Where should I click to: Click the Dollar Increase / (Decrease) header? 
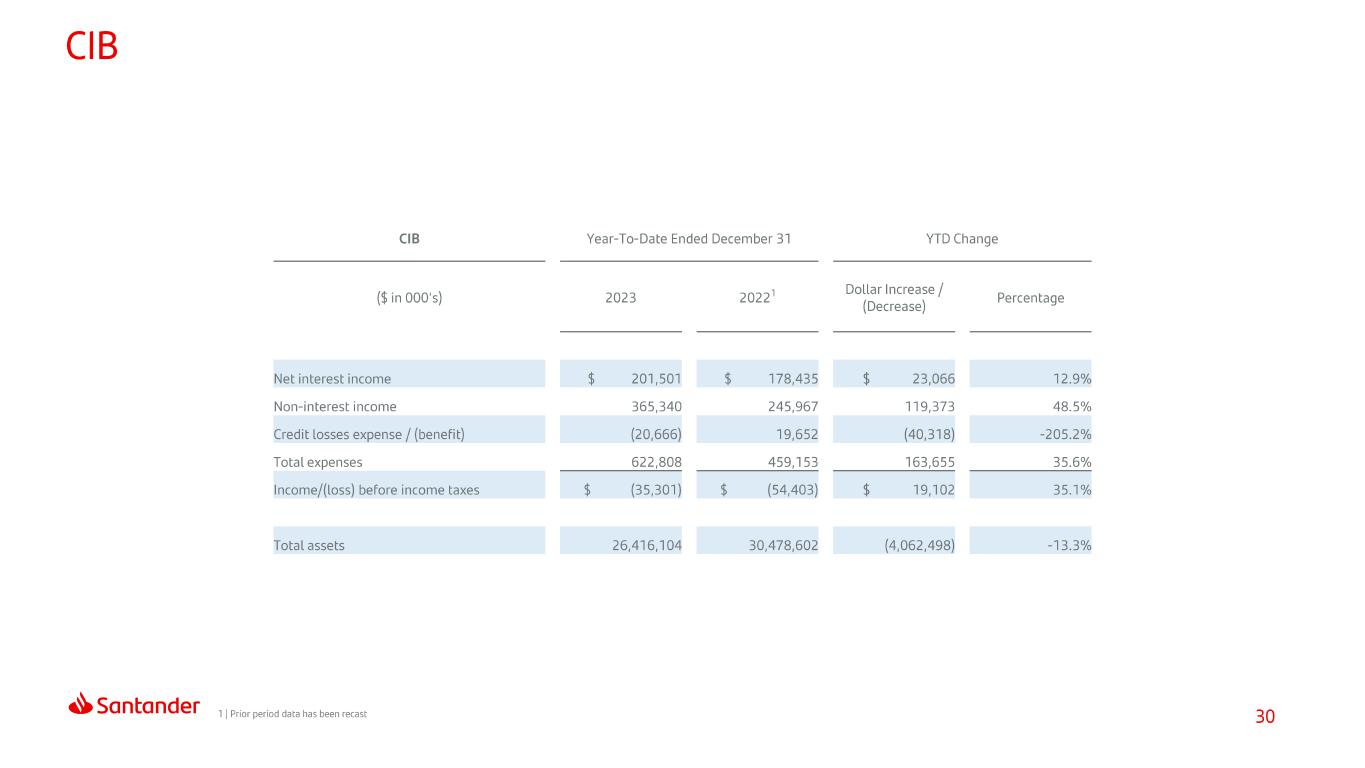(x=894, y=298)
